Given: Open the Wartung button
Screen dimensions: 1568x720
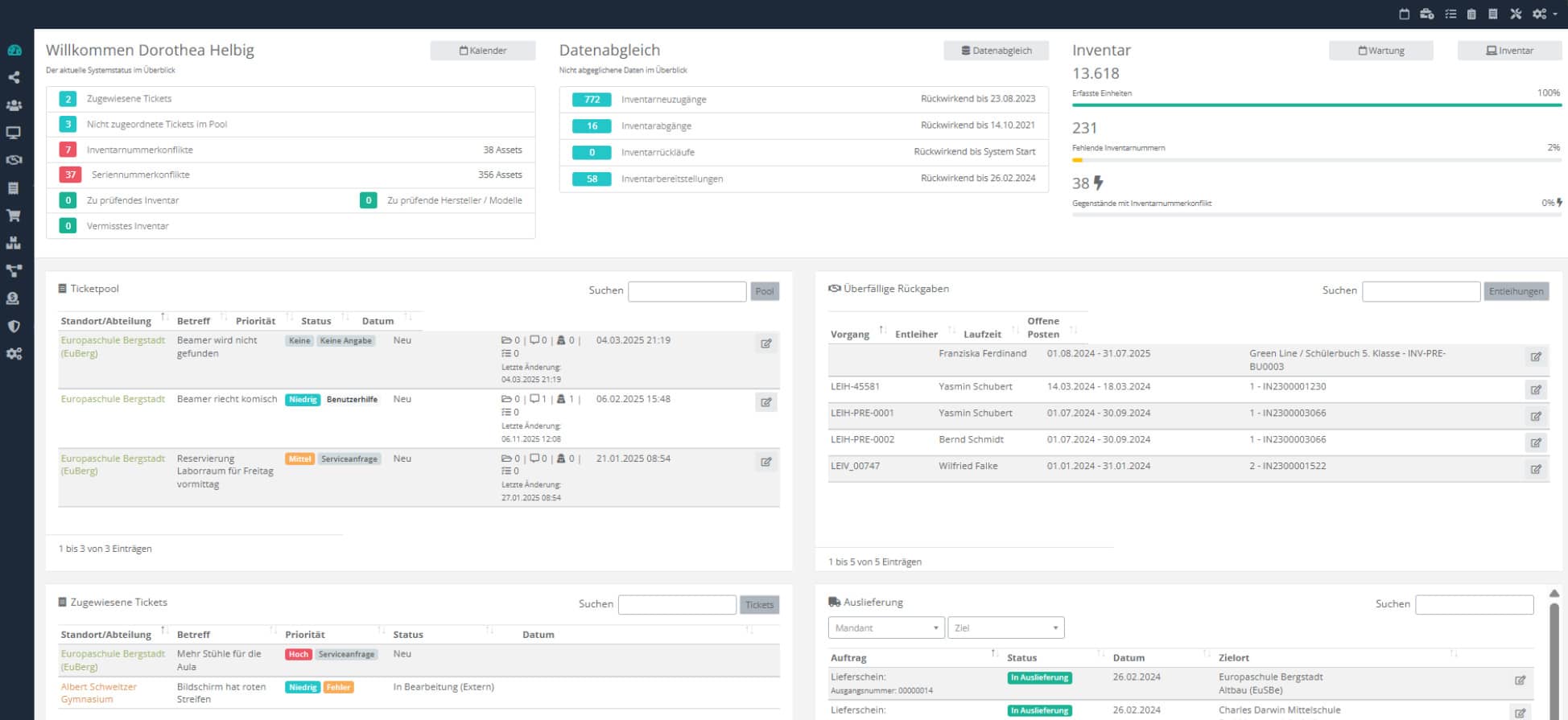Looking at the screenshot, I should [x=1381, y=51].
